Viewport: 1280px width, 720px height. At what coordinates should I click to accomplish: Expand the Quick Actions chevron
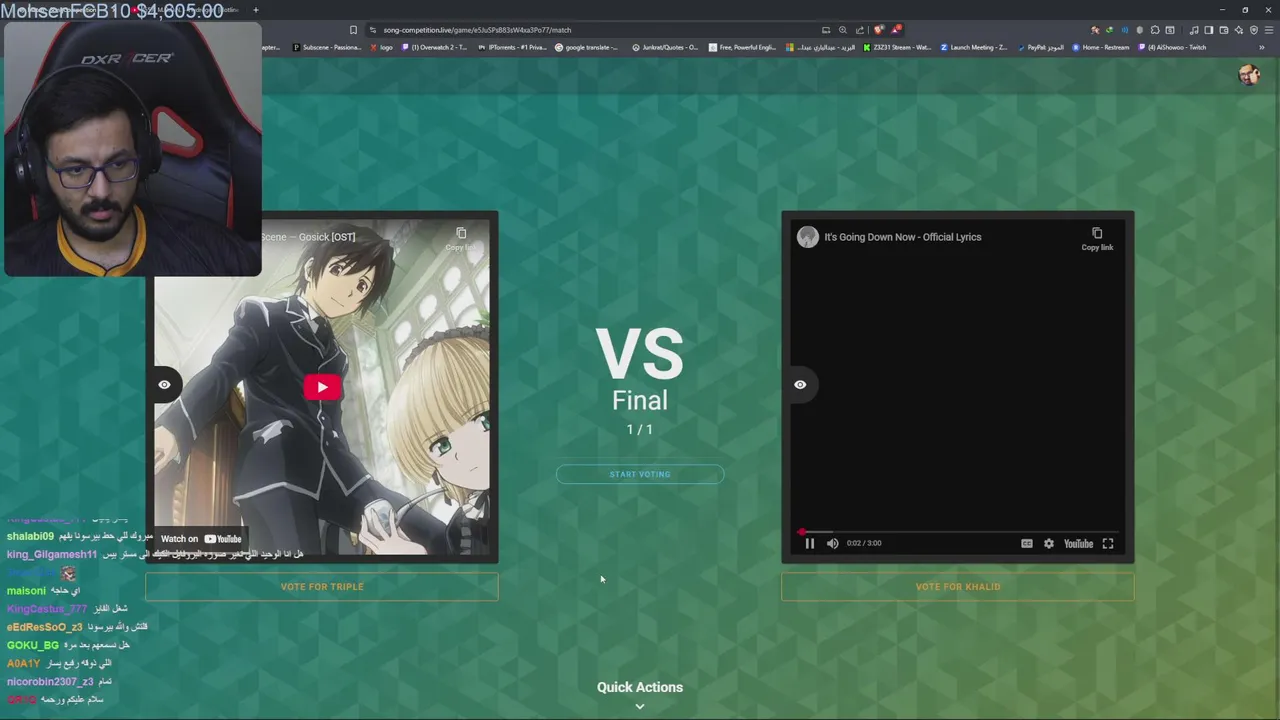coord(640,706)
